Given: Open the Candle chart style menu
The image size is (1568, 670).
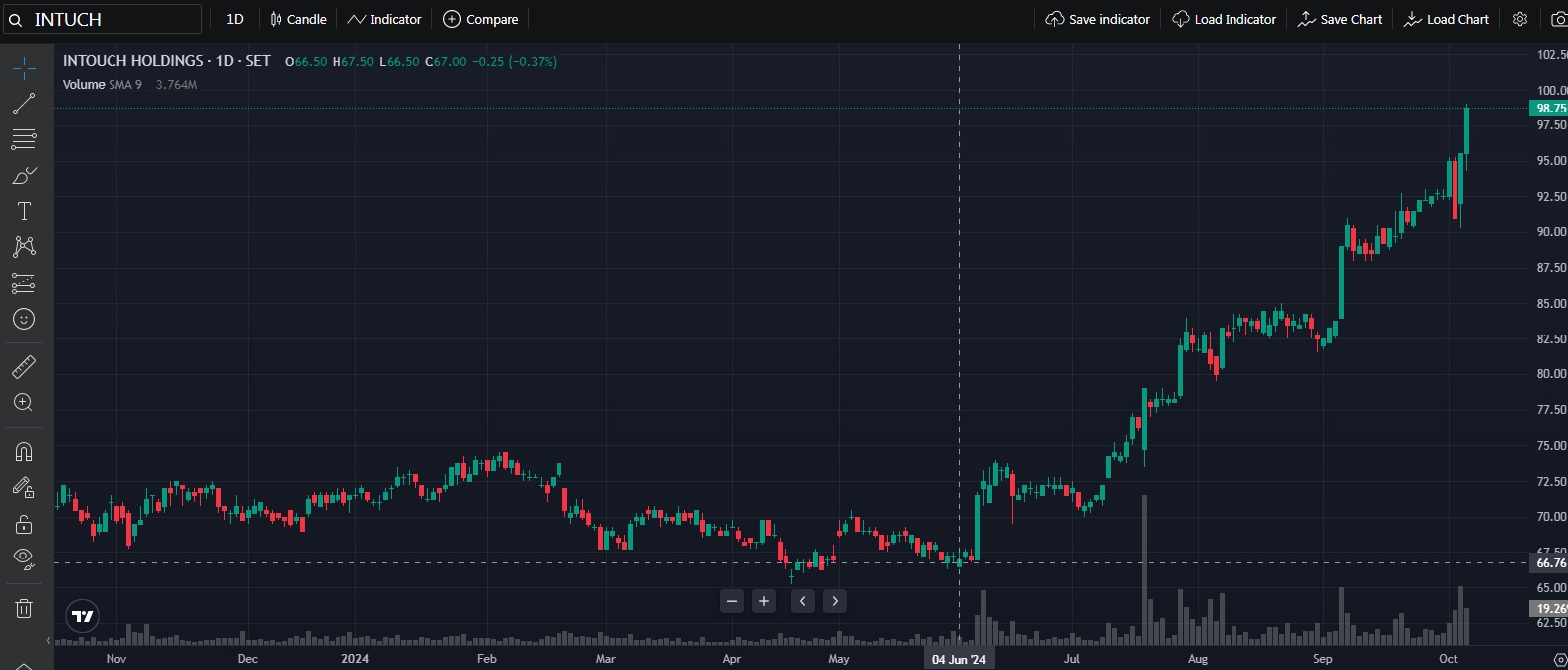Looking at the screenshot, I should pos(298,19).
